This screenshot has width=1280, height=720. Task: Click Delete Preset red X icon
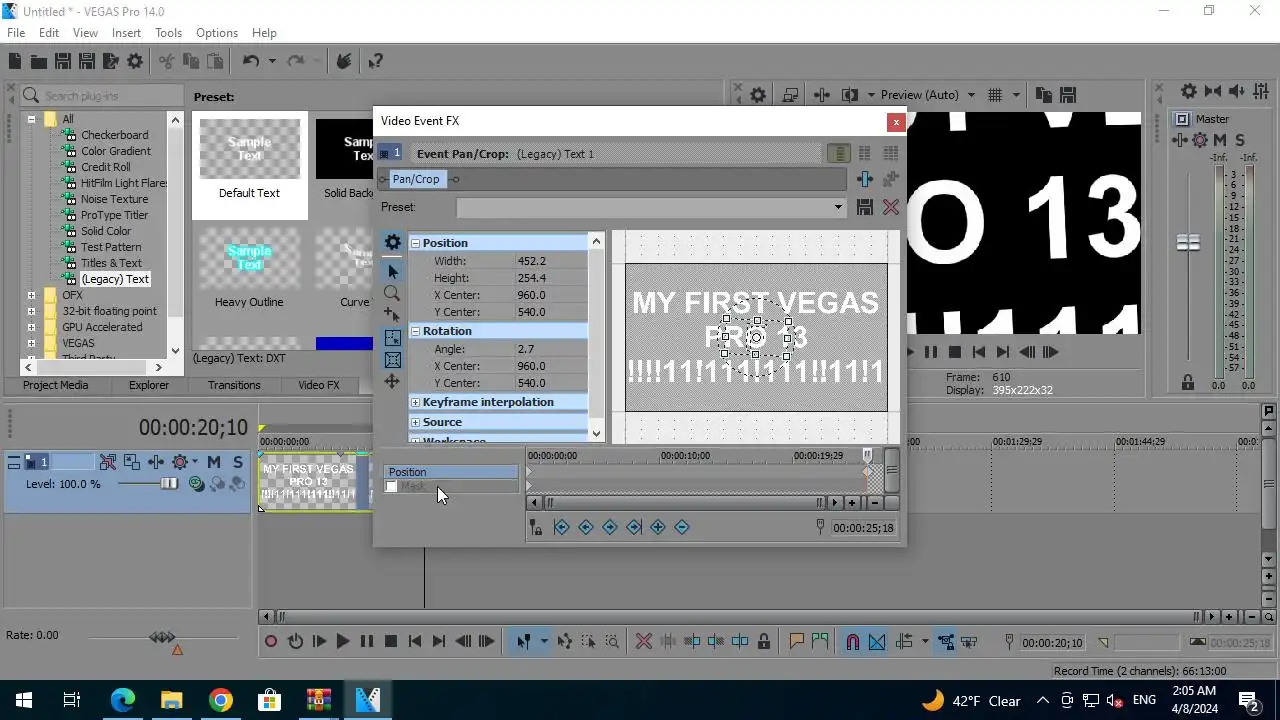[x=890, y=207]
